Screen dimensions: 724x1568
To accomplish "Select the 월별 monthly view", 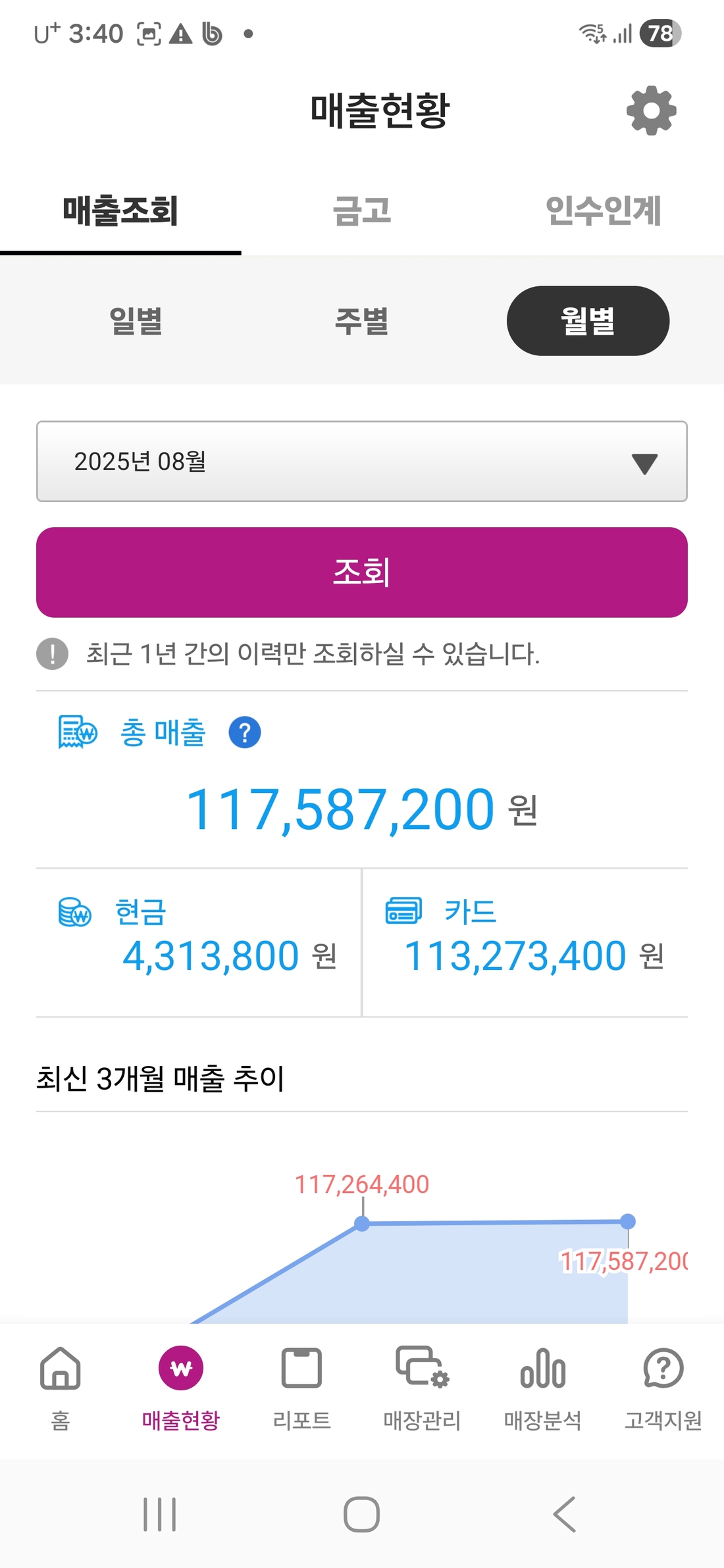I will [588, 321].
